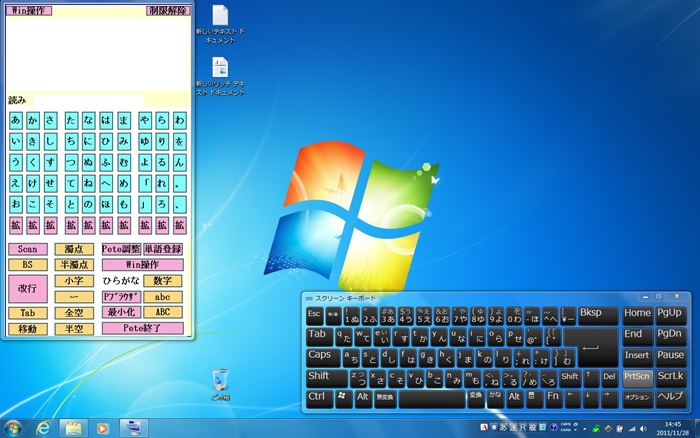Open the Windows Start orb
Screen dimensions: 700x438
click(12, 428)
